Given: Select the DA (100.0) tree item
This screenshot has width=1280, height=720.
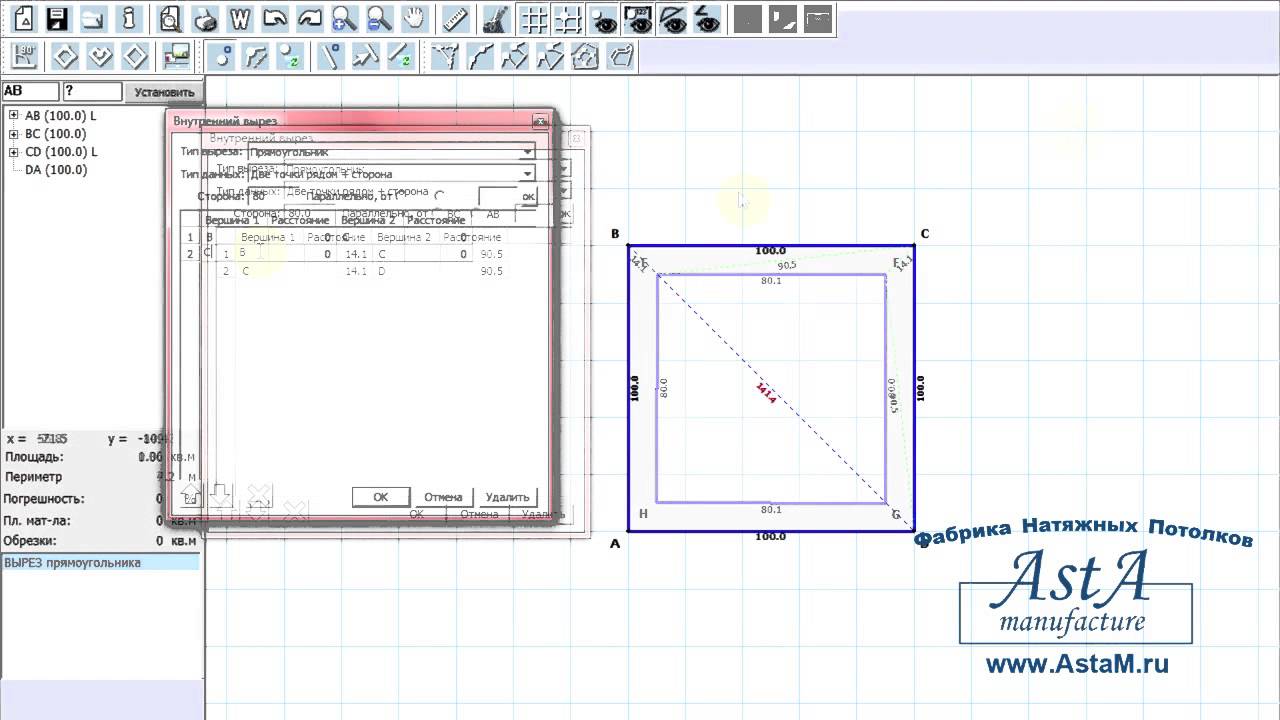Looking at the screenshot, I should (x=56, y=170).
